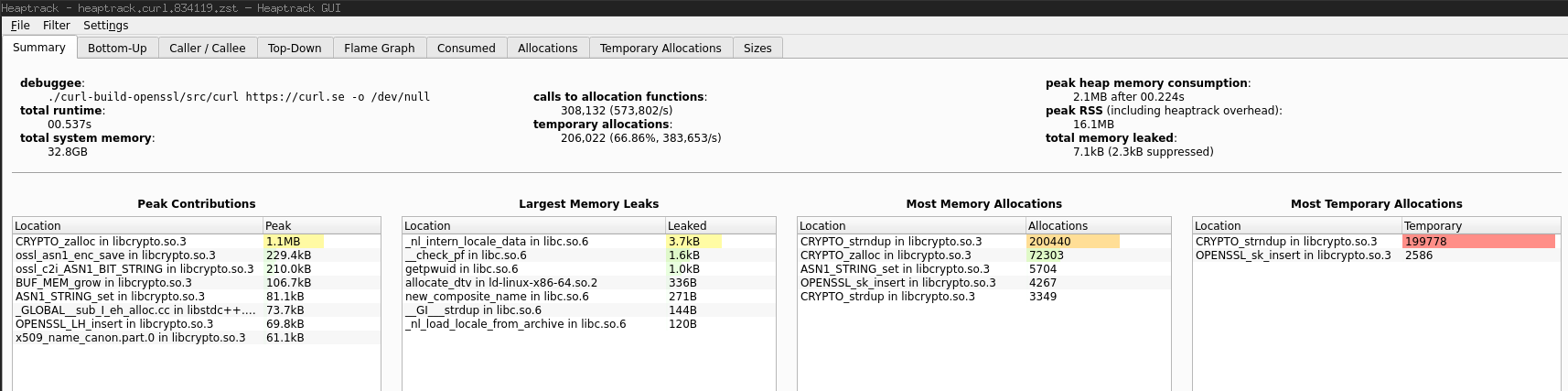Open the Allocations tab
1568x391 pixels.
click(x=547, y=49)
